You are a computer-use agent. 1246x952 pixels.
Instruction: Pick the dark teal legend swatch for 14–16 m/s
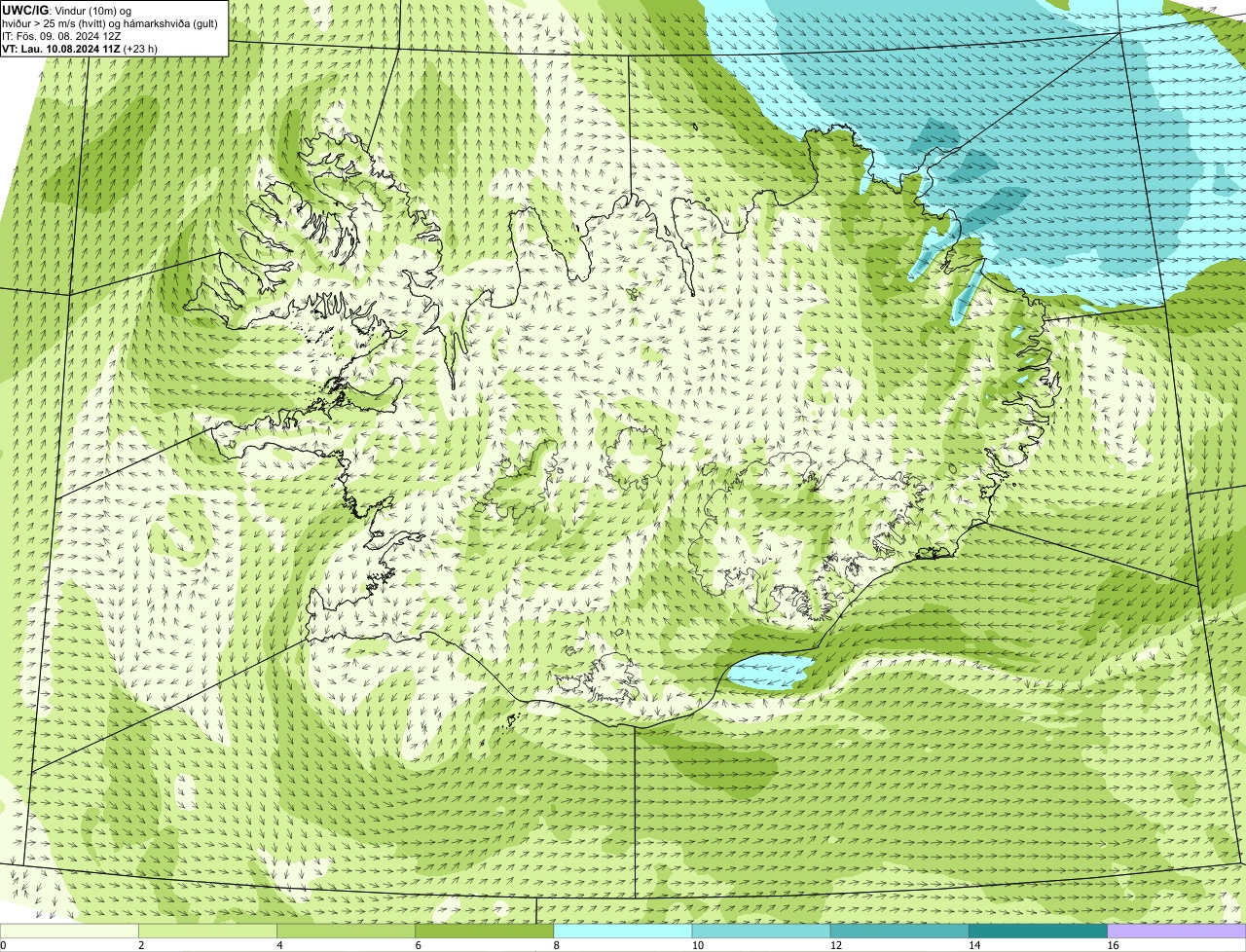pyautogui.click(x=1039, y=931)
